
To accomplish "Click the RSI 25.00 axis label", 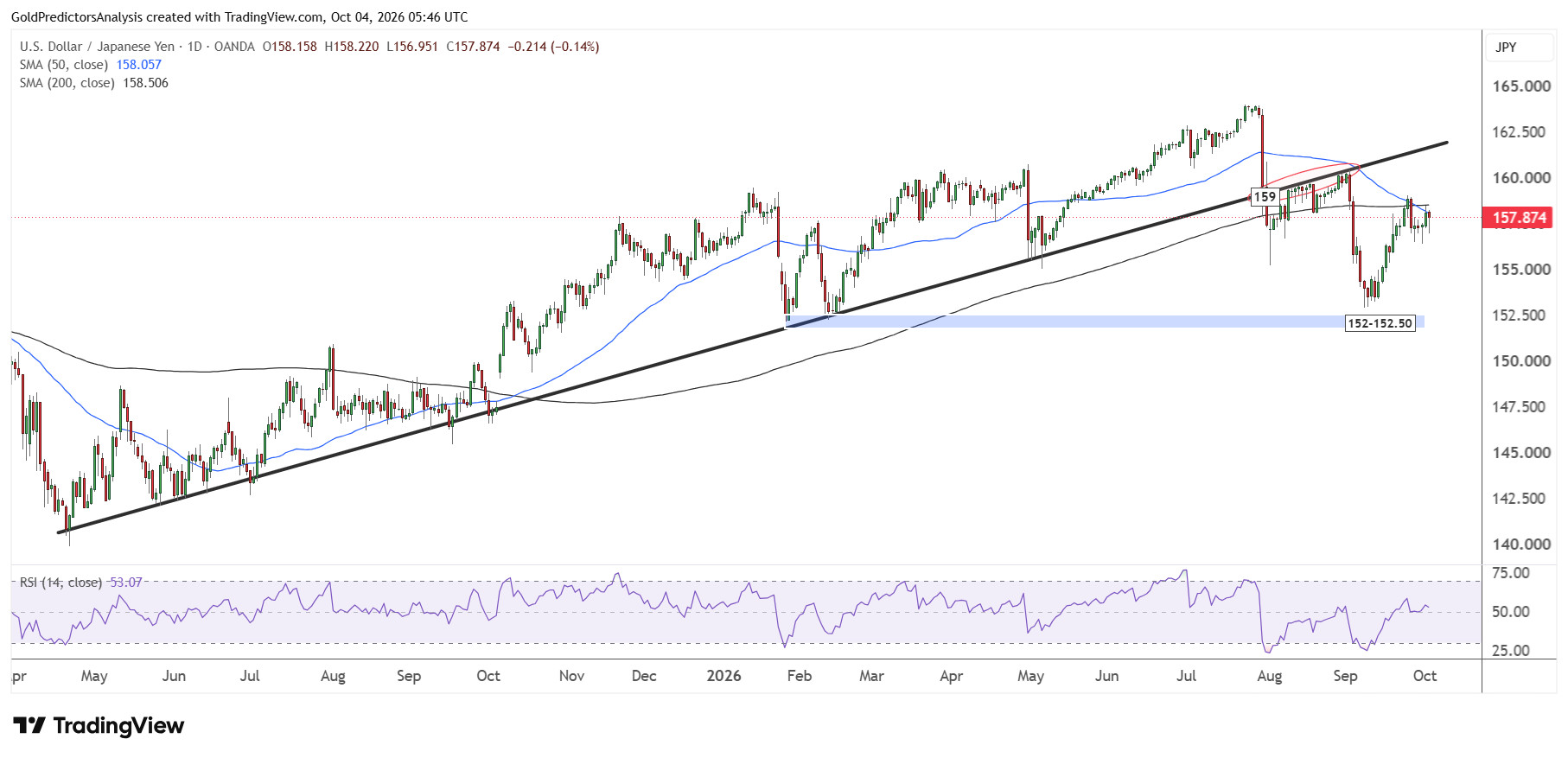I will click(x=1511, y=651).
